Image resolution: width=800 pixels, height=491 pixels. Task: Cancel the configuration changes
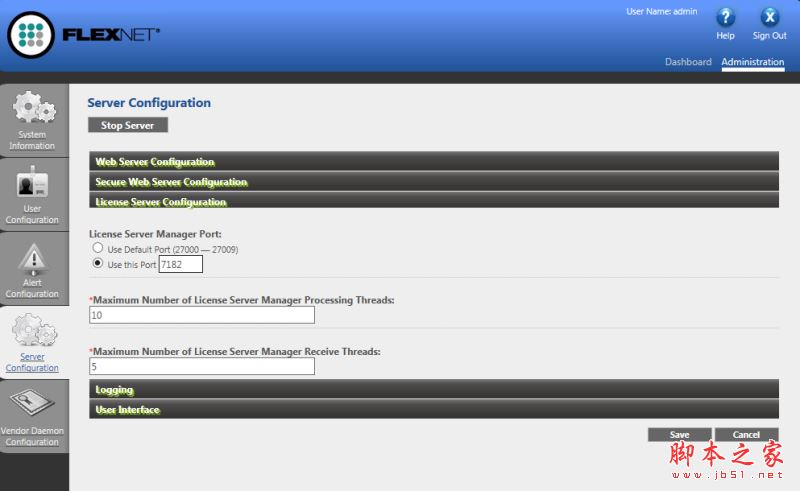pyautogui.click(x=746, y=434)
